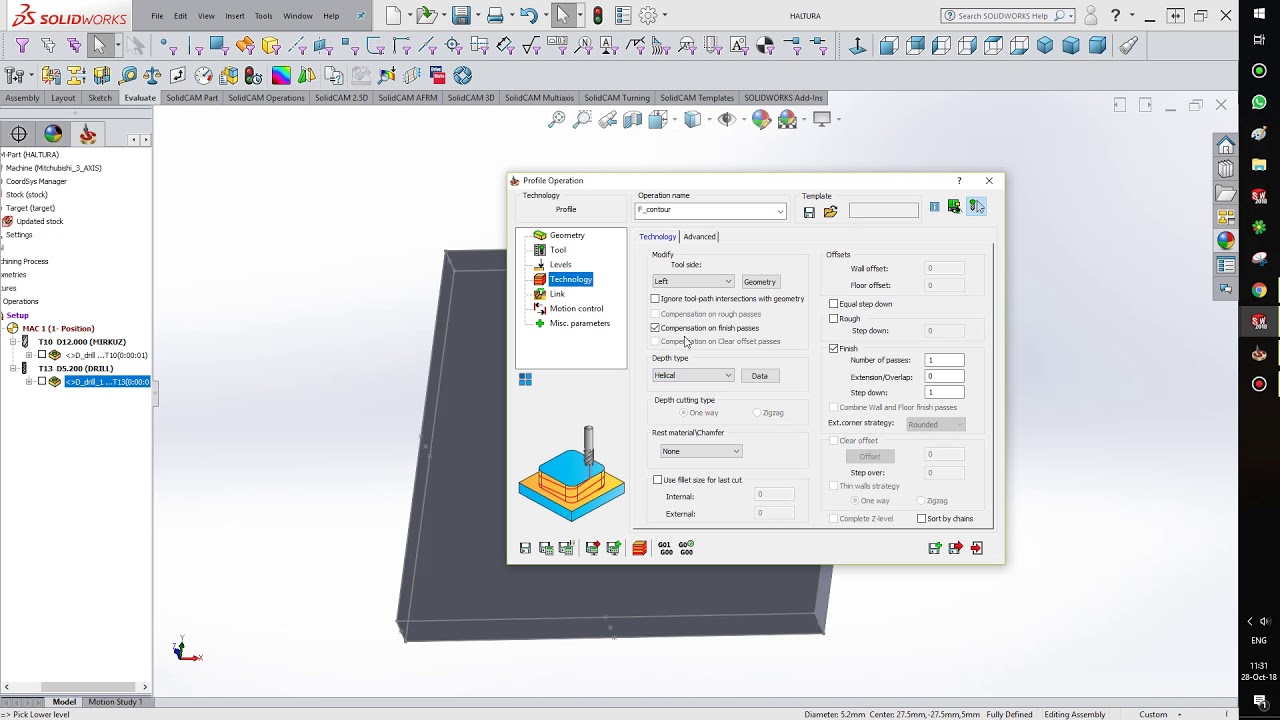Viewport: 1280px width, 720px height.
Task: Toggle checkbox of D_drill T10 operation
Action: (42, 355)
